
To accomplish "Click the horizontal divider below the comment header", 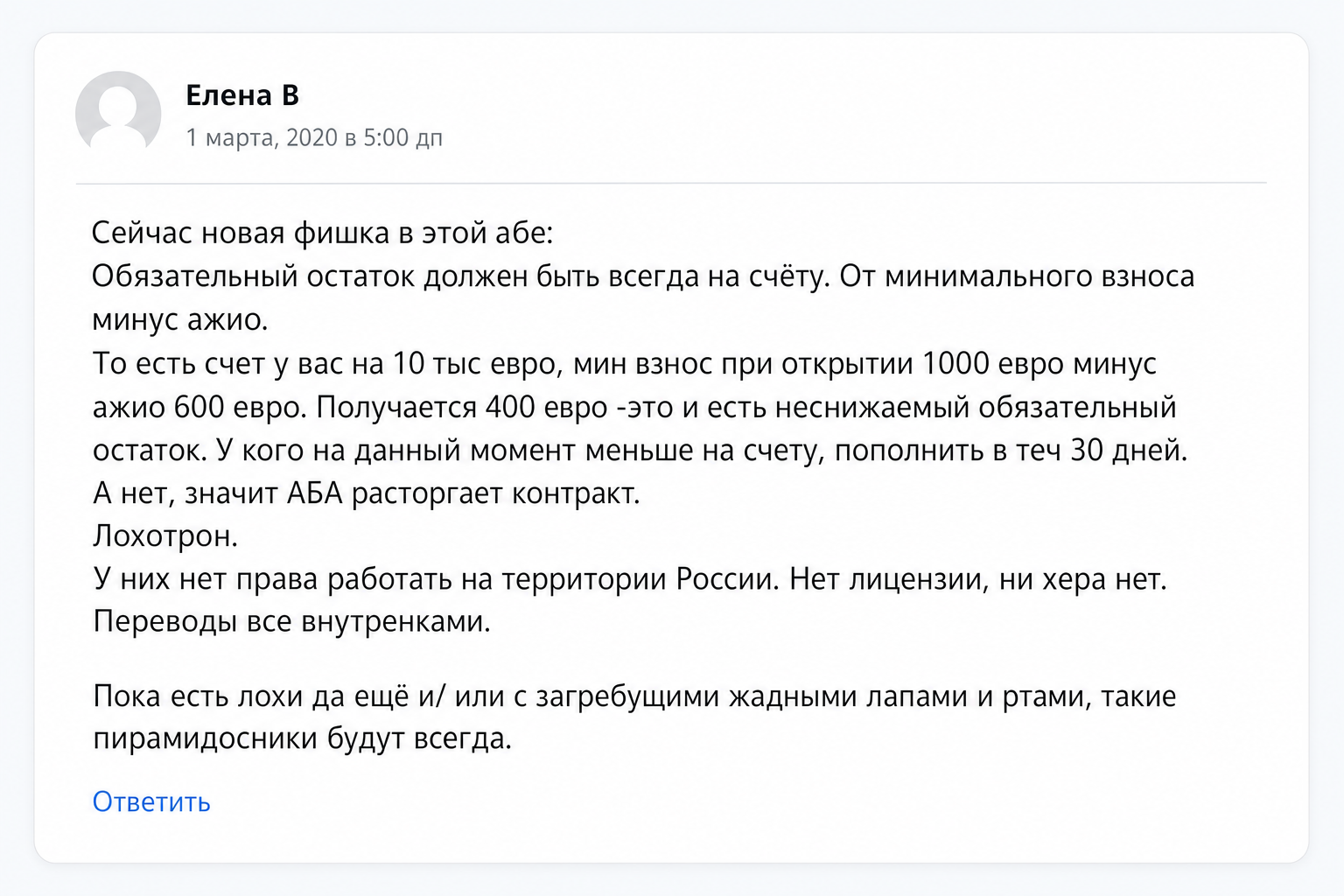I will [671, 184].
